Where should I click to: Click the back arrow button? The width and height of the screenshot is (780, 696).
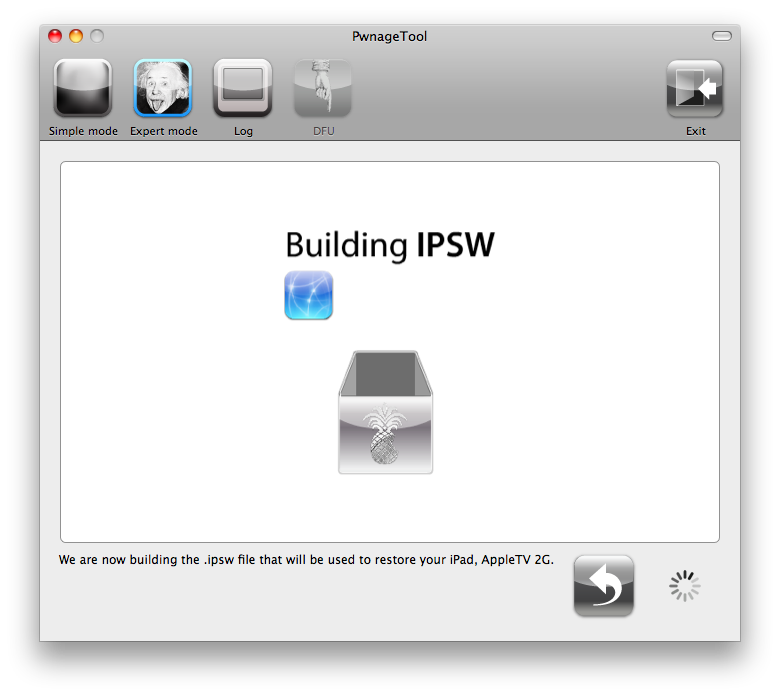click(x=603, y=586)
